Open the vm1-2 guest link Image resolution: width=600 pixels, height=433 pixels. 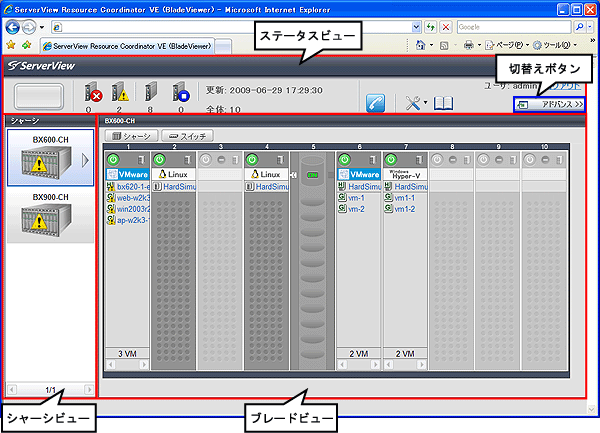coord(405,209)
